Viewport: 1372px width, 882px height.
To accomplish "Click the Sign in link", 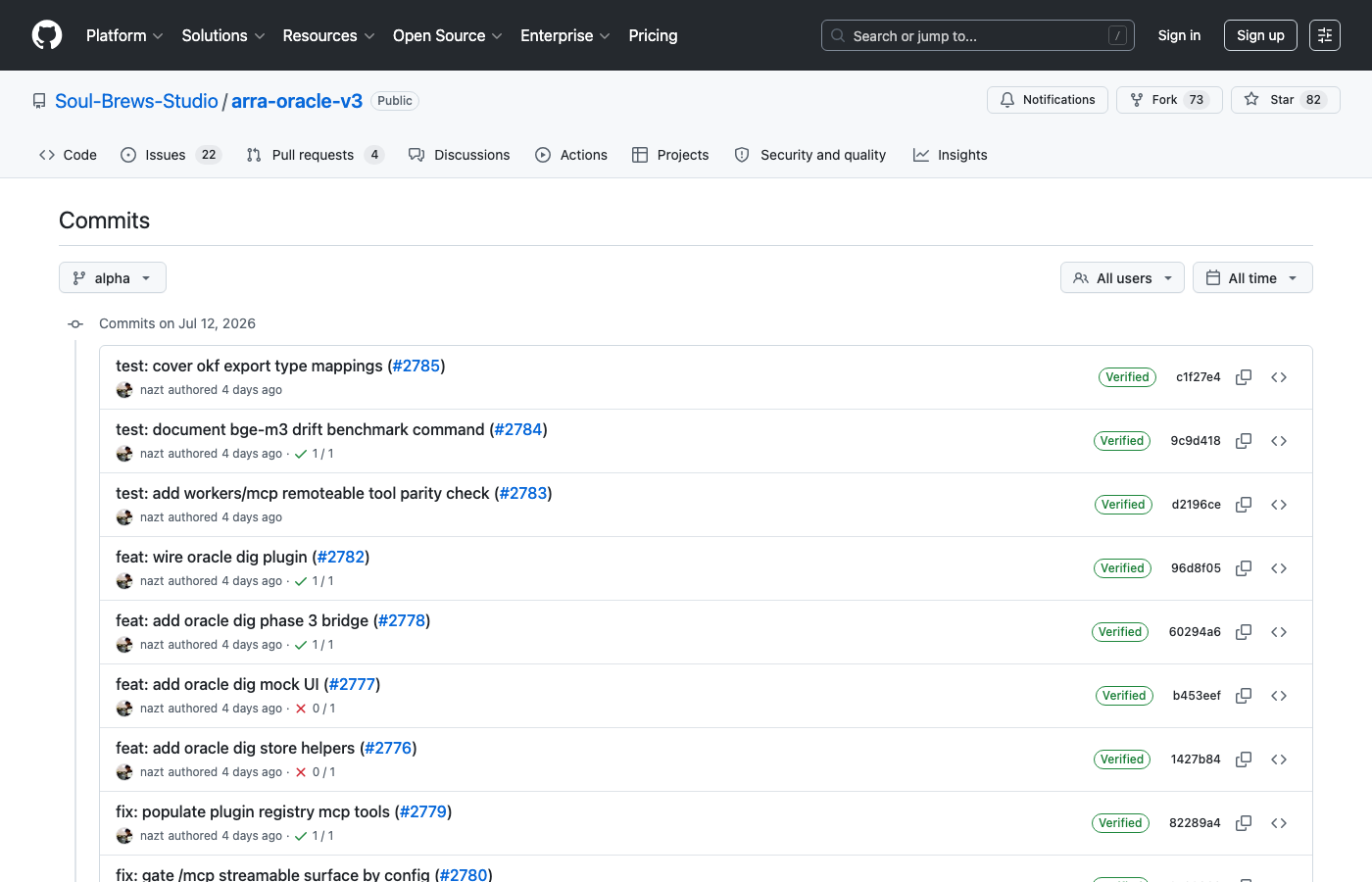I will click(1179, 35).
